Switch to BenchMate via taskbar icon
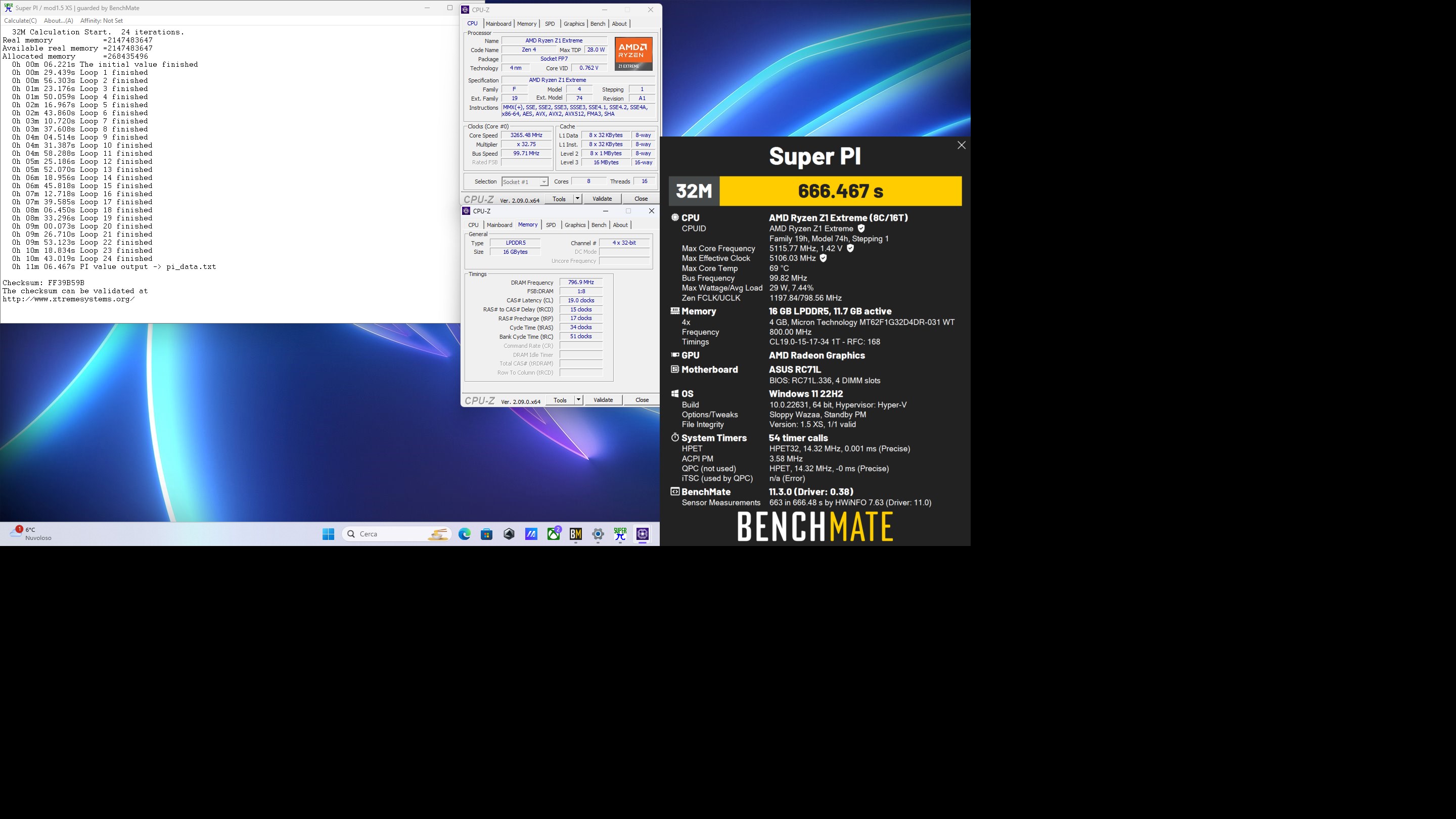This screenshot has width=1456, height=819. tap(576, 534)
